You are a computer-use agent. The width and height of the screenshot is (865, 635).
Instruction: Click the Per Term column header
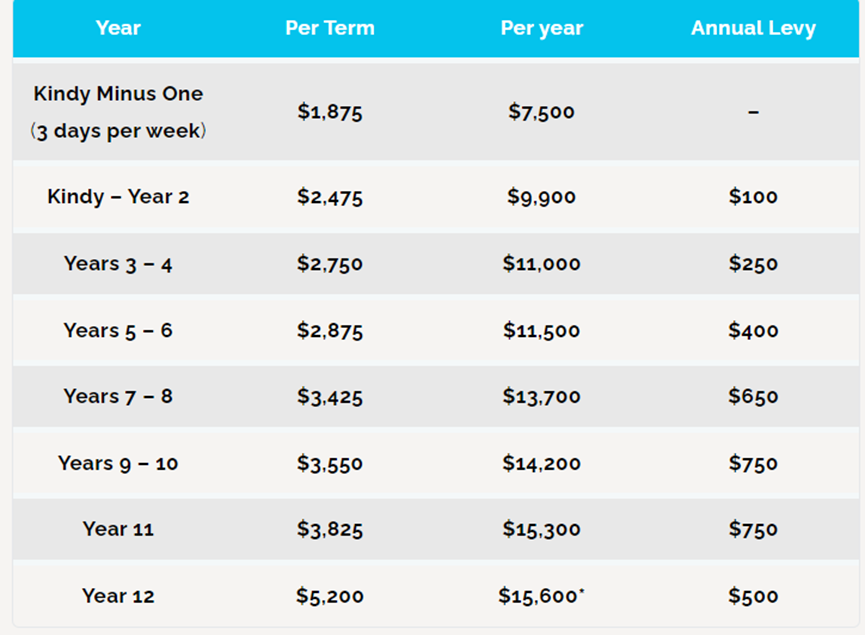[330, 28]
